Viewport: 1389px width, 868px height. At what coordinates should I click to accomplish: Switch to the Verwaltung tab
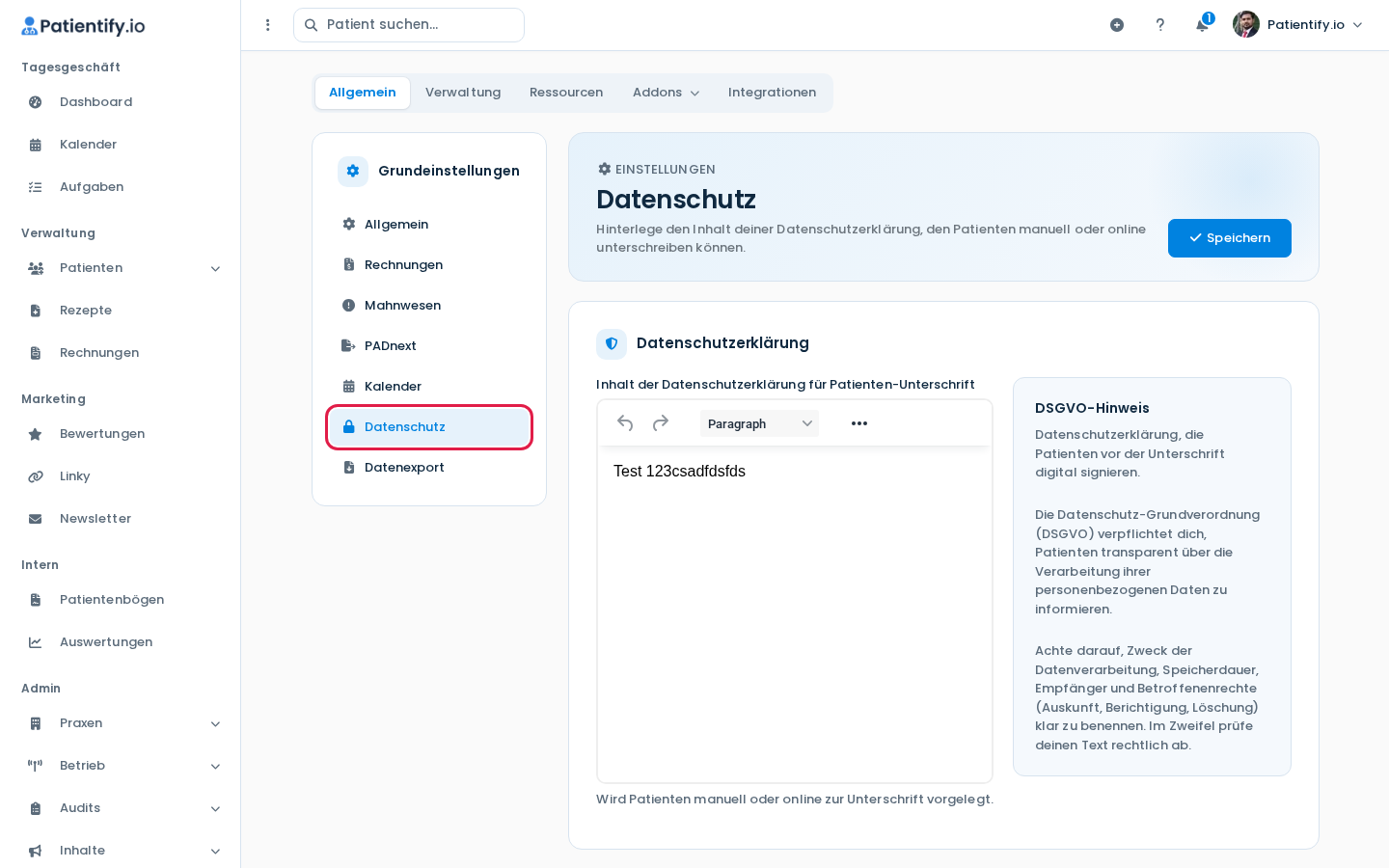pos(463,93)
